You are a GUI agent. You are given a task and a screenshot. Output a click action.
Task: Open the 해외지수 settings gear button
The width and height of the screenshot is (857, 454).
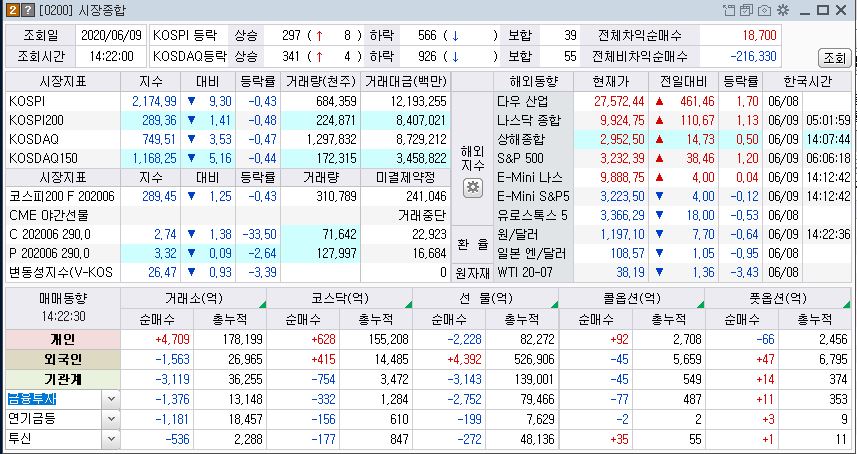[473, 188]
